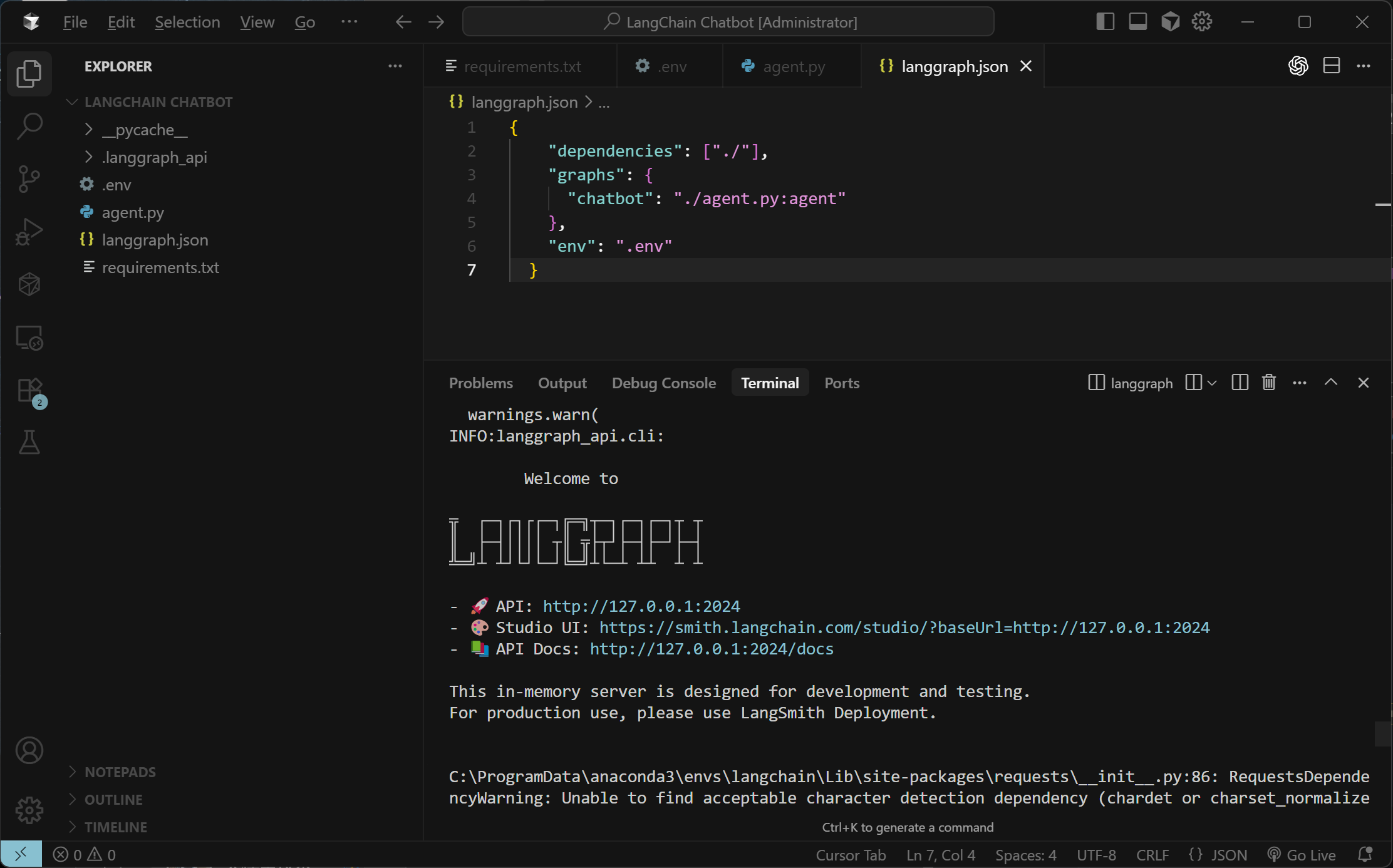Show errors and warnings count in status bar
The height and width of the screenshot is (868, 1393).
point(85,855)
